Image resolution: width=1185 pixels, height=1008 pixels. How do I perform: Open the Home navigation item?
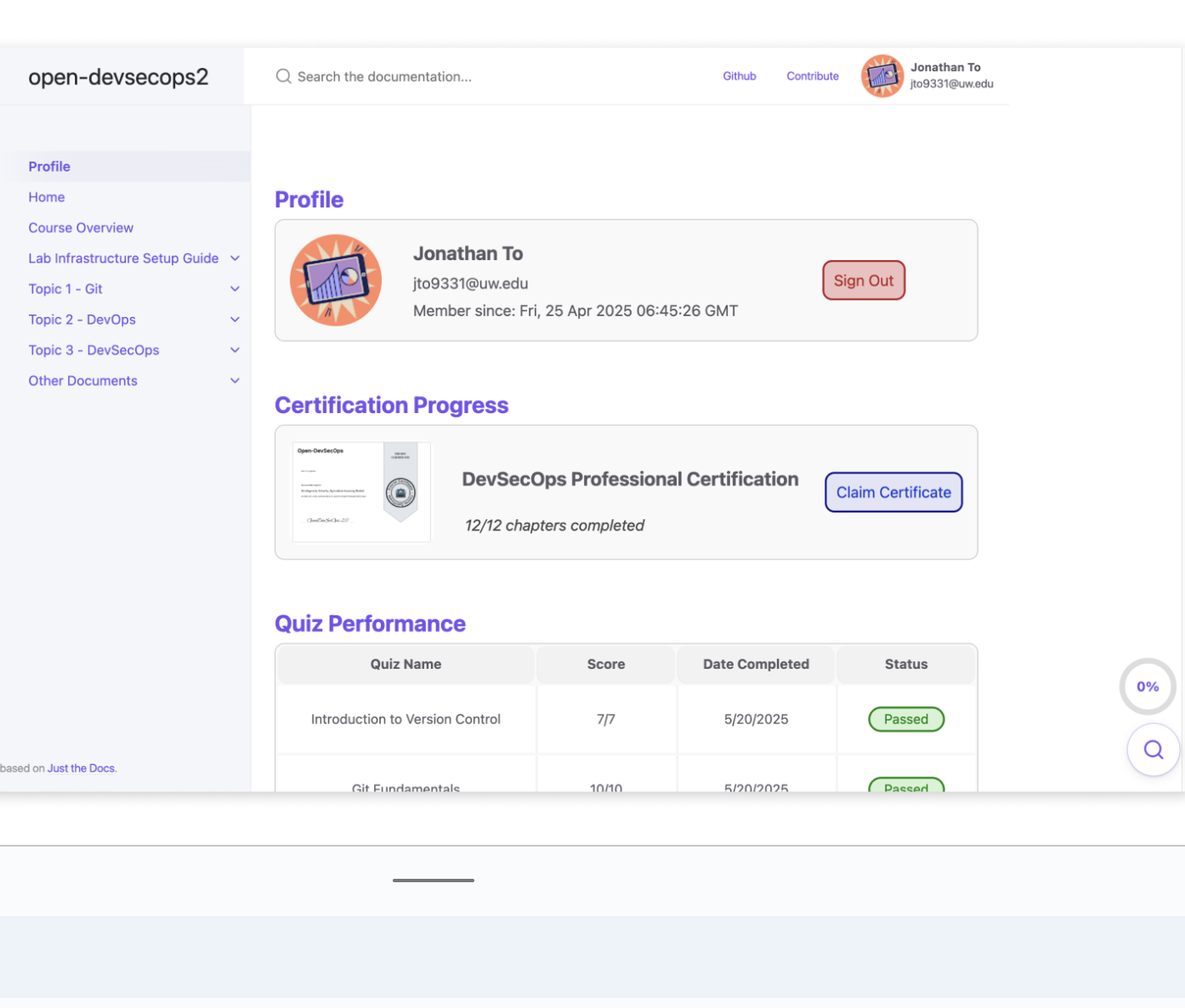pyautogui.click(x=47, y=196)
